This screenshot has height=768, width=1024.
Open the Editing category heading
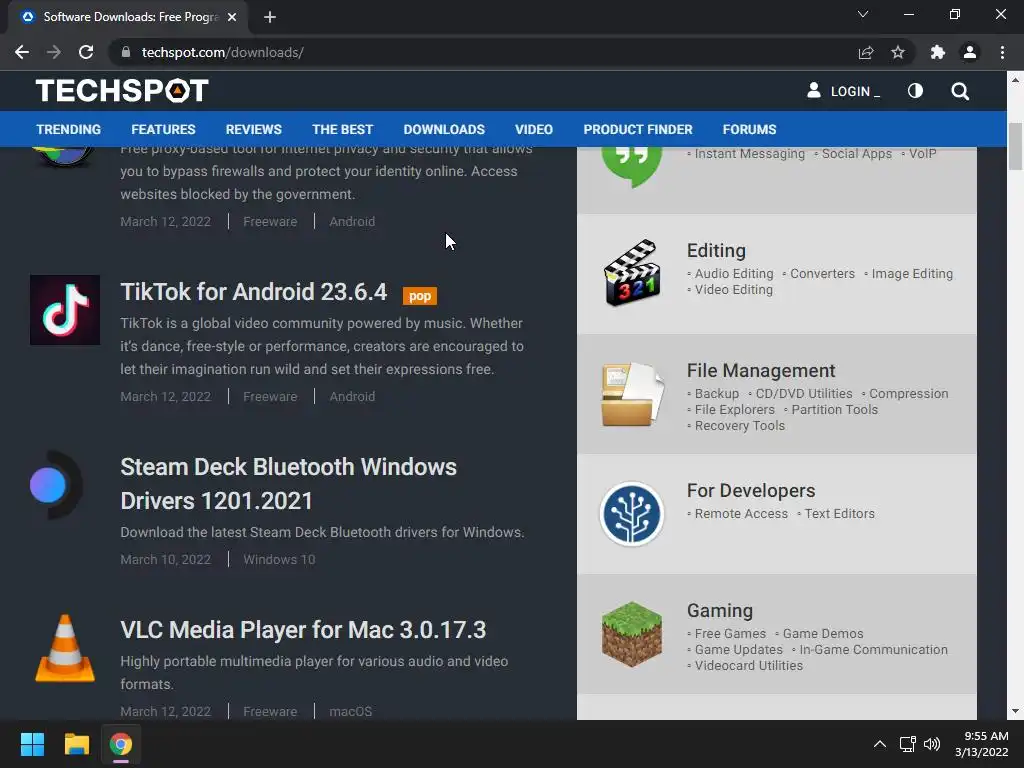tap(716, 251)
